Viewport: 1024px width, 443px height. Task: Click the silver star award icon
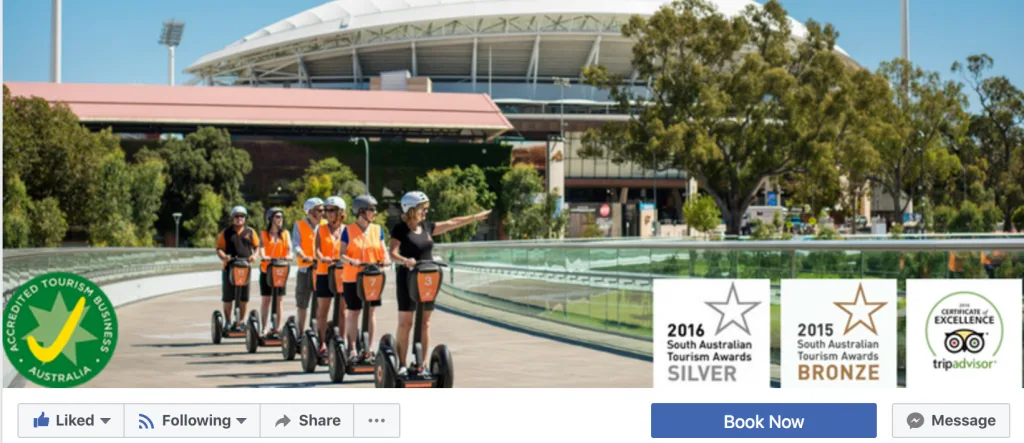pos(733,308)
